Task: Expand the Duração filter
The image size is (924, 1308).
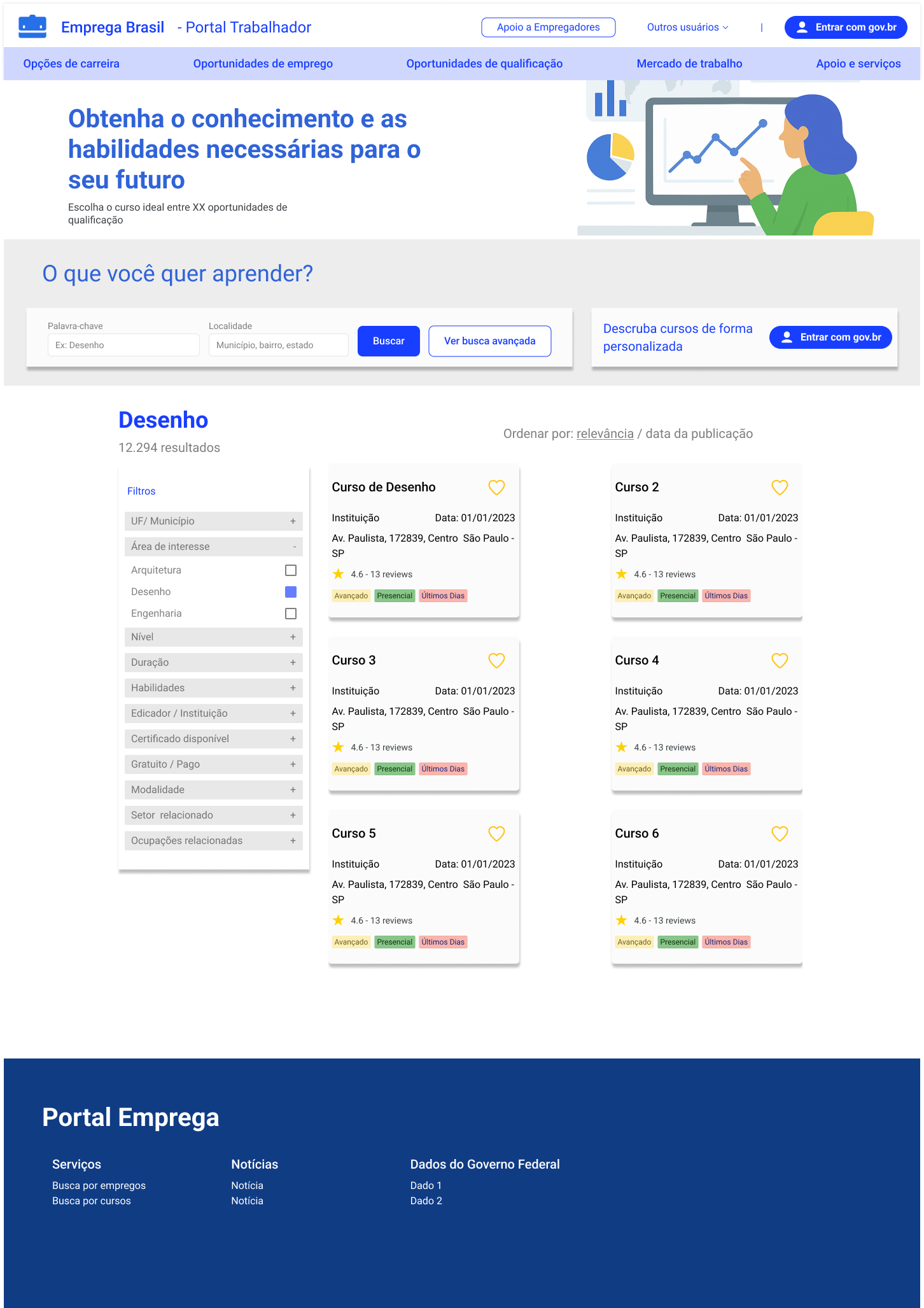Action: (214, 663)
